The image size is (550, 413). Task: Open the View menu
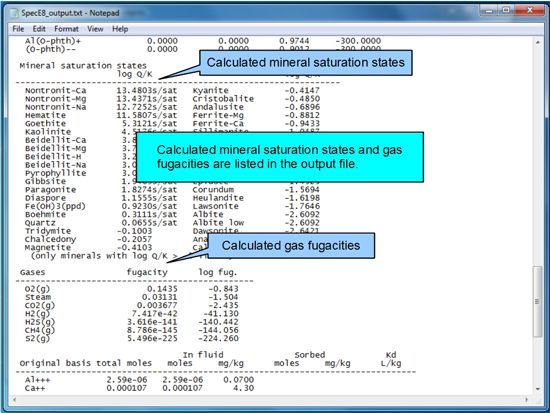tap(95, 29)
